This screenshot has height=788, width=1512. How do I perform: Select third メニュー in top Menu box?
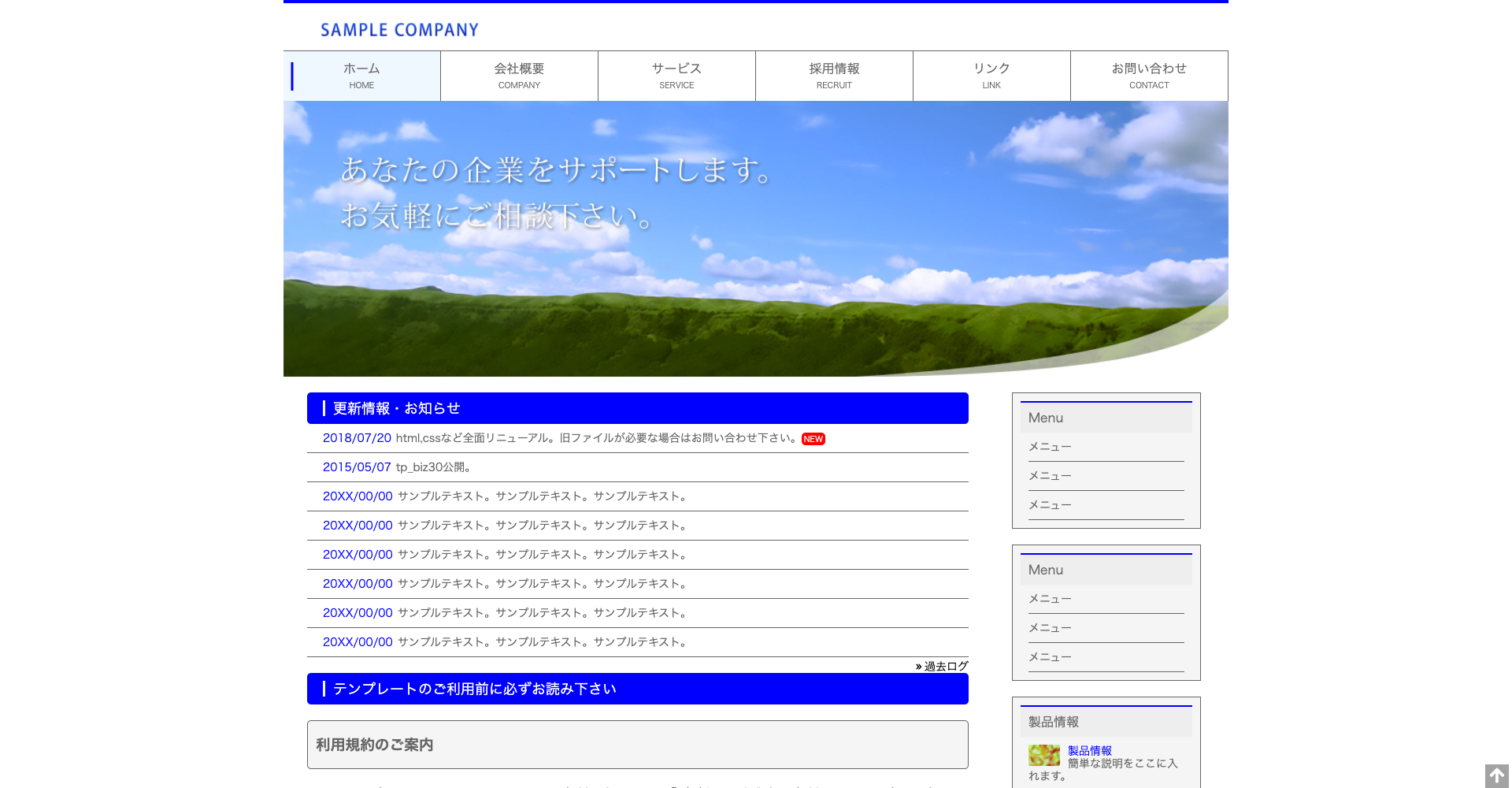[x=1050, y=505]
